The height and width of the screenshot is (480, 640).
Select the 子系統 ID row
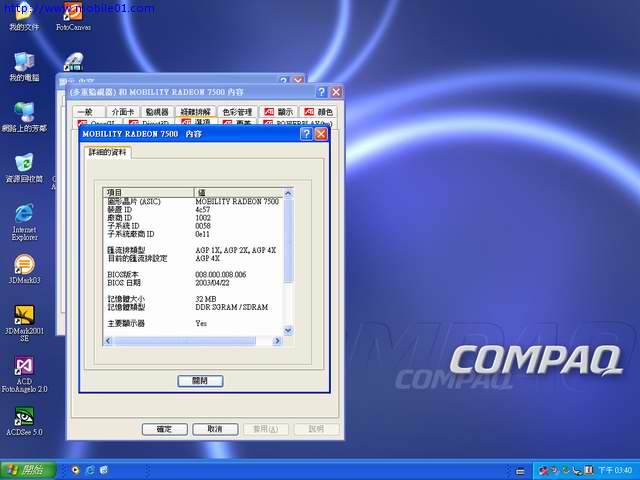(193, 226)
